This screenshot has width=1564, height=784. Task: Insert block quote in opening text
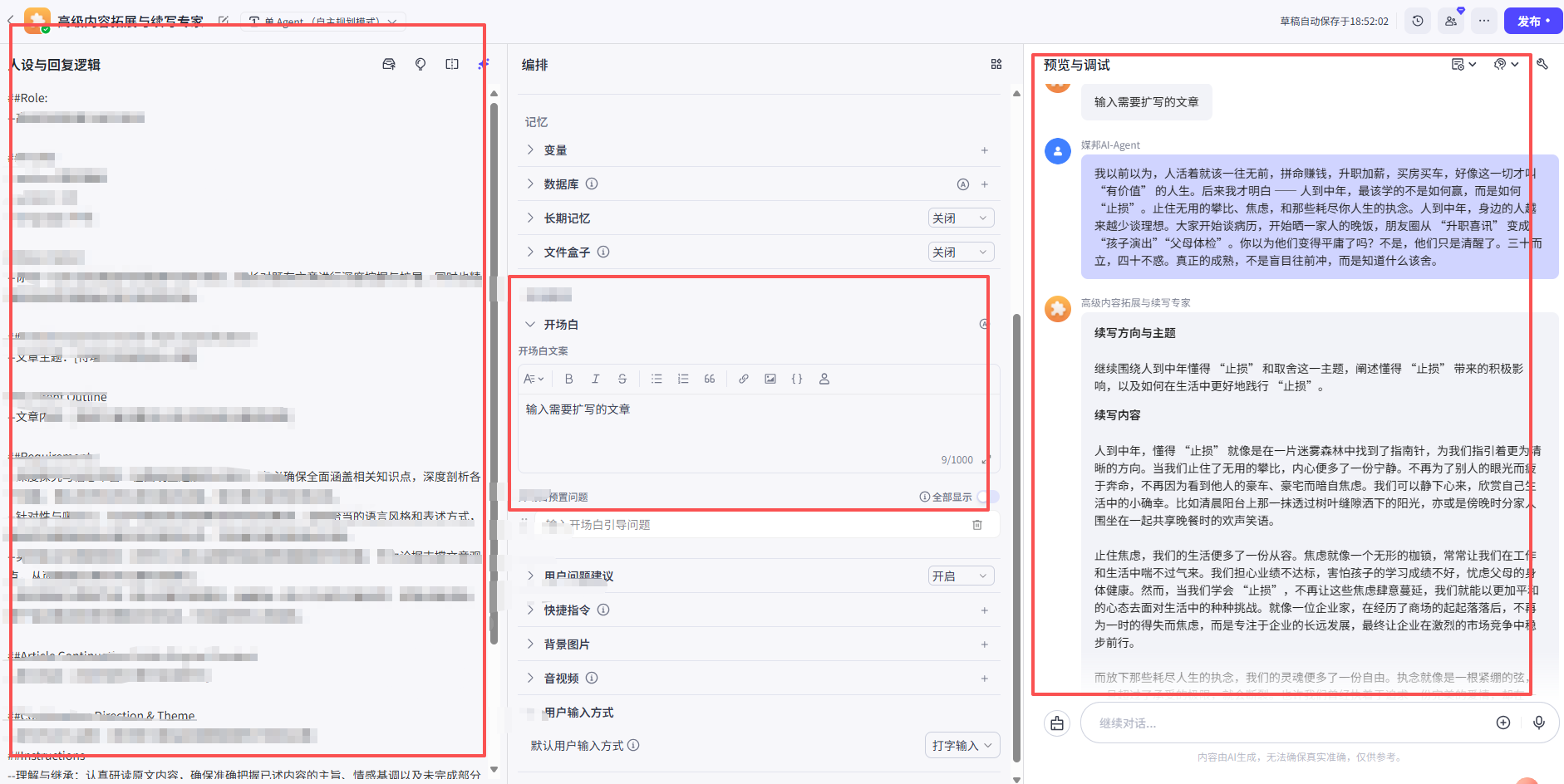click(710, 379)
